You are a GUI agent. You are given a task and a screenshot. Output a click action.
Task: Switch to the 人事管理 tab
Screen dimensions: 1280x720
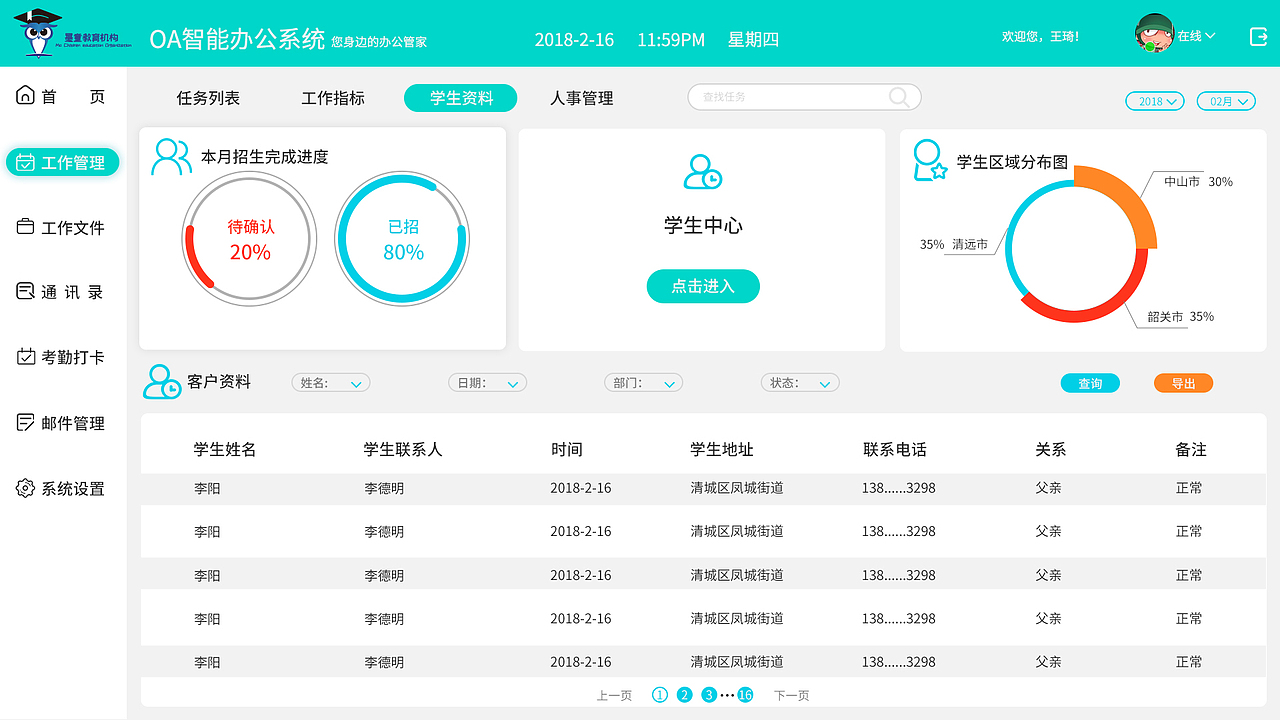581,97
